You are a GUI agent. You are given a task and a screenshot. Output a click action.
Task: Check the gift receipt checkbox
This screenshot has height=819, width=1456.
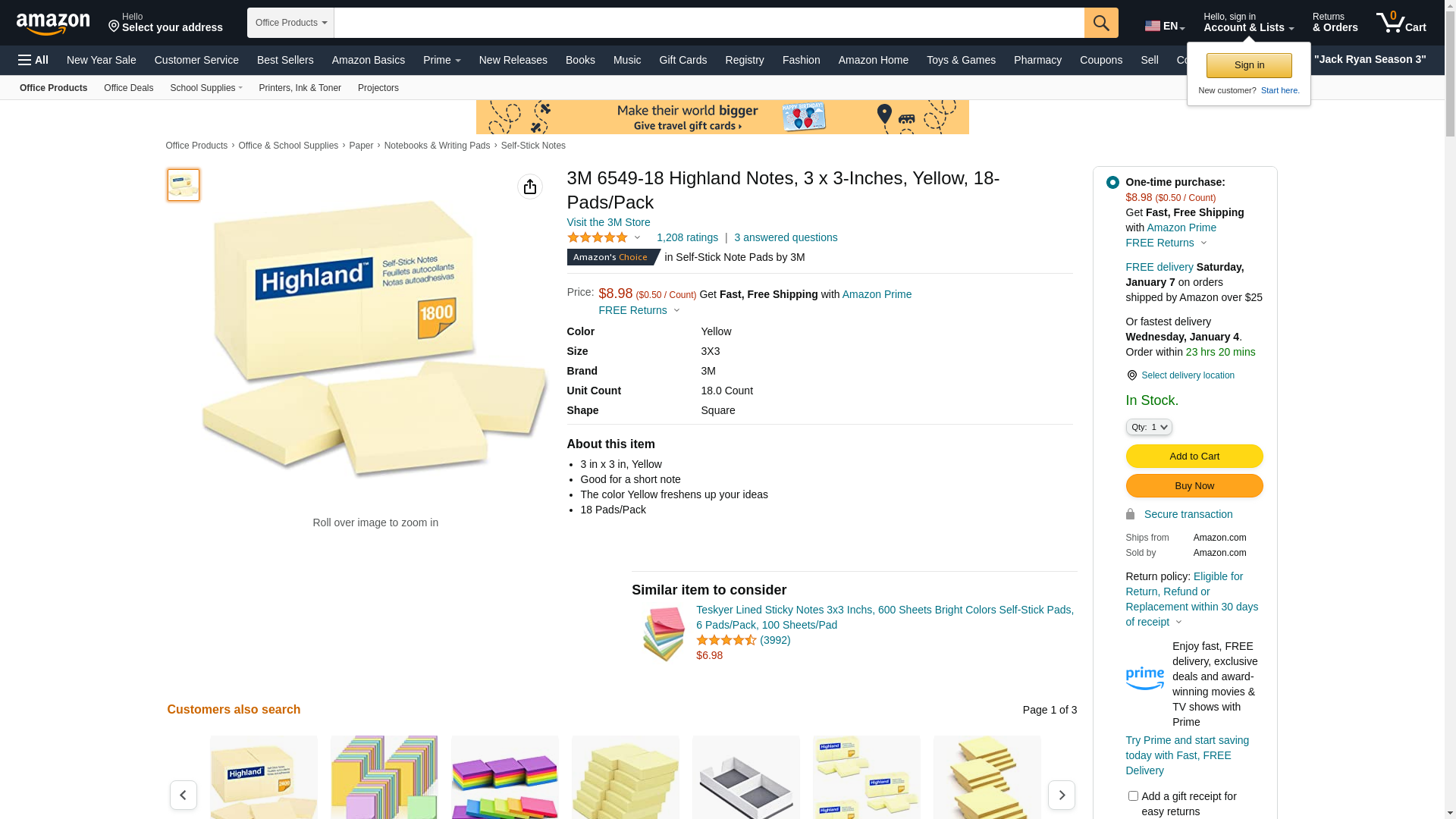1133,795
